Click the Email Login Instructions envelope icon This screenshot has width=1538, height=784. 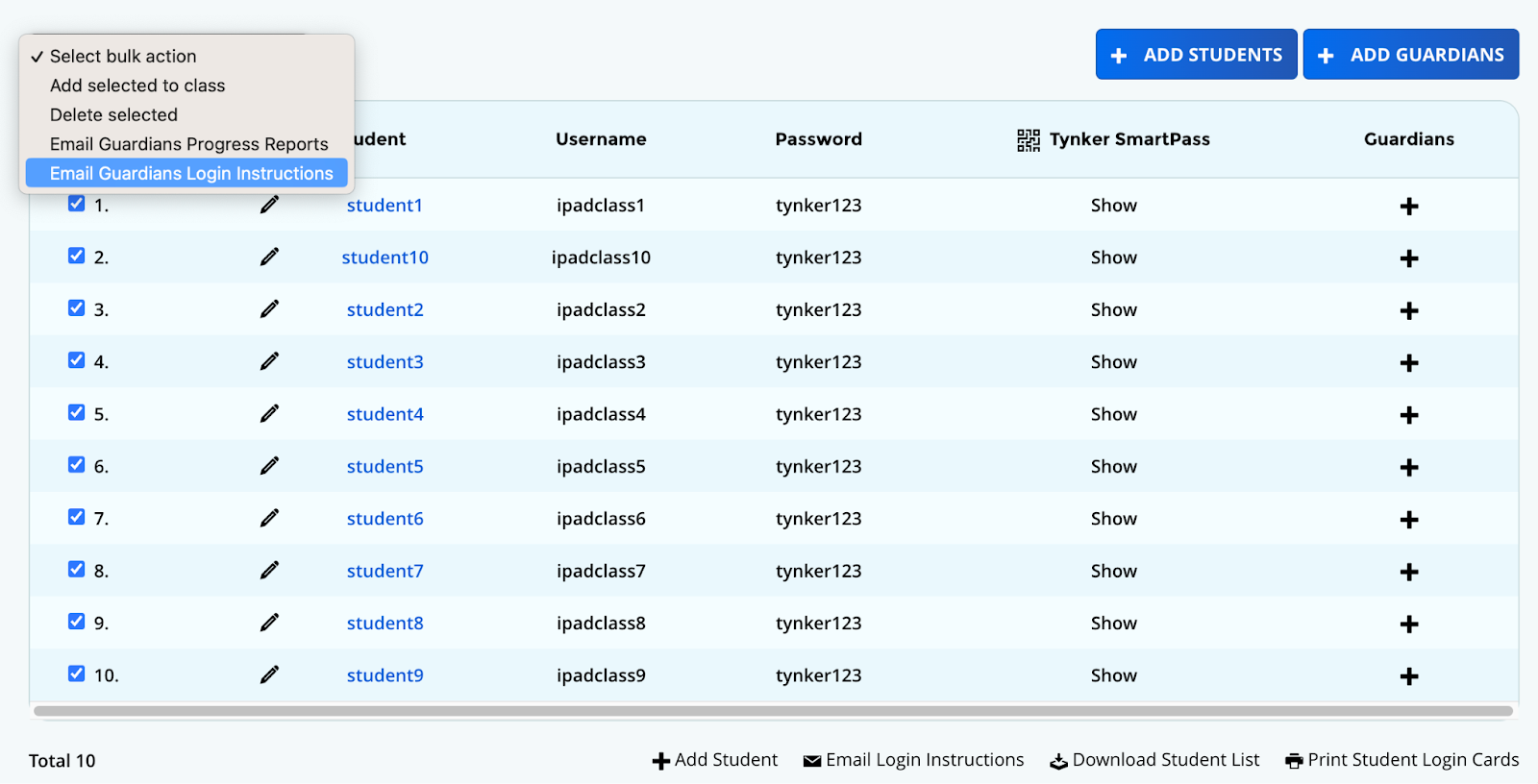(x=812, y=761)
